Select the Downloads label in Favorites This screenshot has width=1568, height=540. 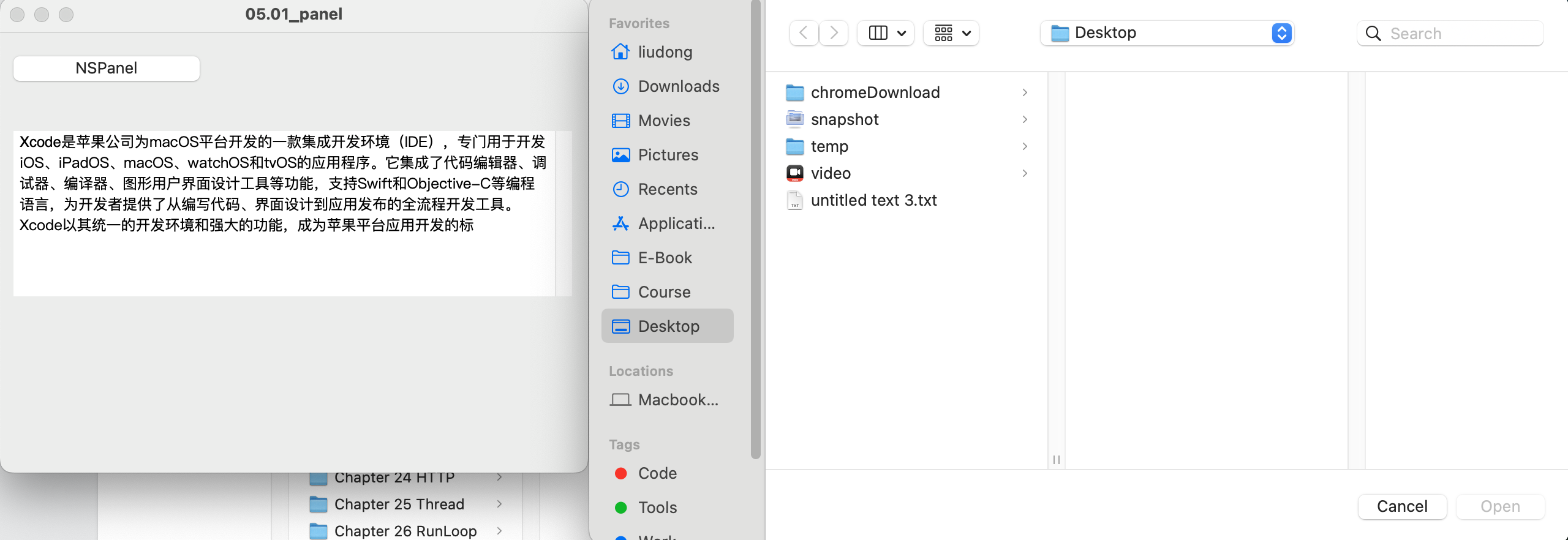[x=679, y=86]
